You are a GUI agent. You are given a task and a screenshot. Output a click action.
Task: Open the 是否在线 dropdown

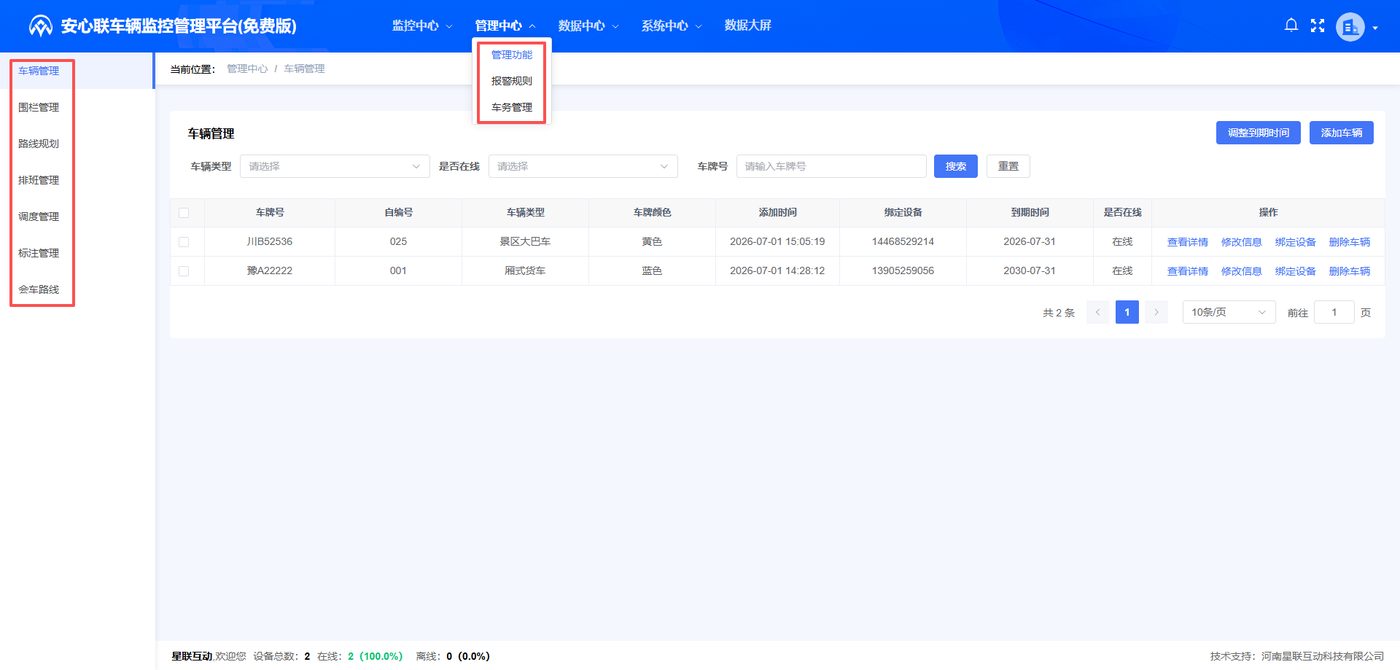point(583,166)
